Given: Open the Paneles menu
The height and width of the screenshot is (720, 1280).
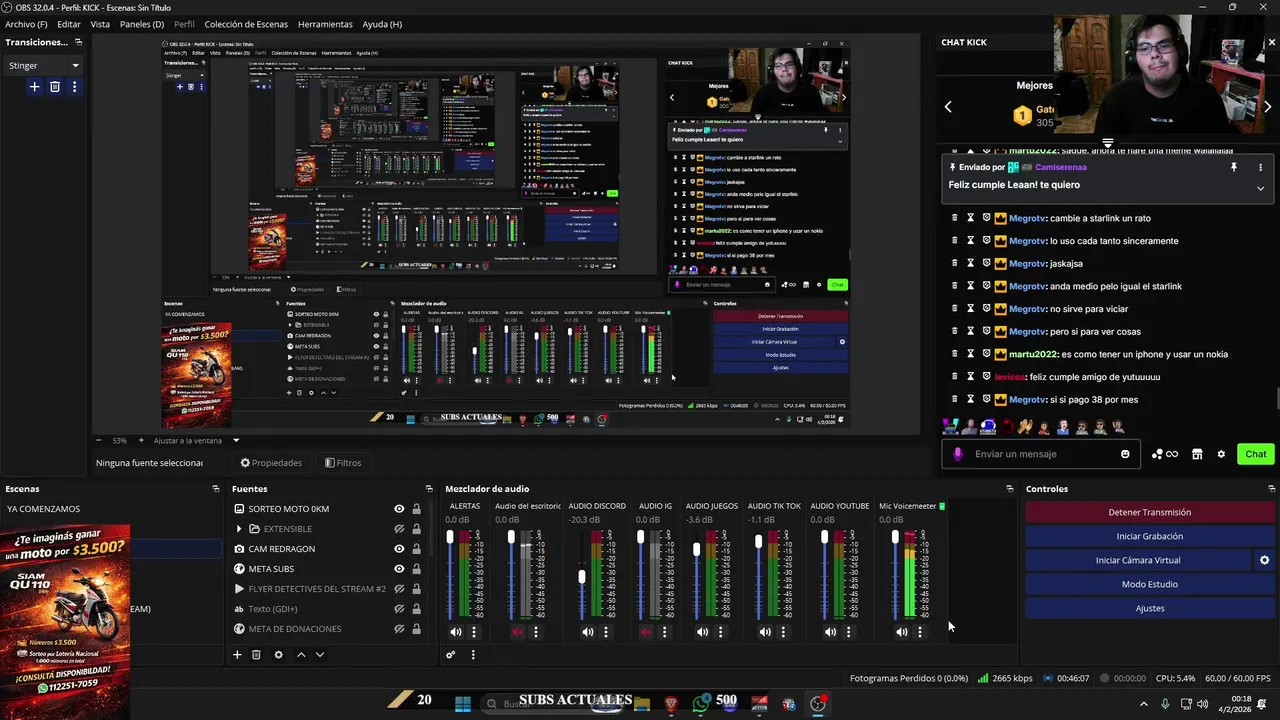Looking at the screenshot, I should pos(142,24).
